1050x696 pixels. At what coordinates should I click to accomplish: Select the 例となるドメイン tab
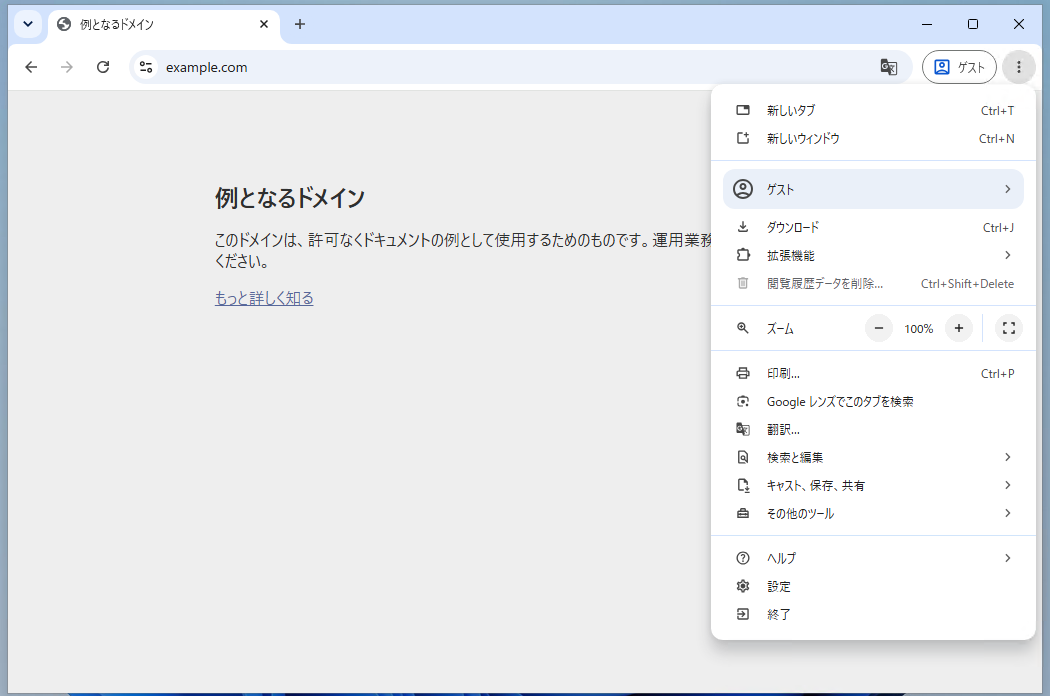163,25
